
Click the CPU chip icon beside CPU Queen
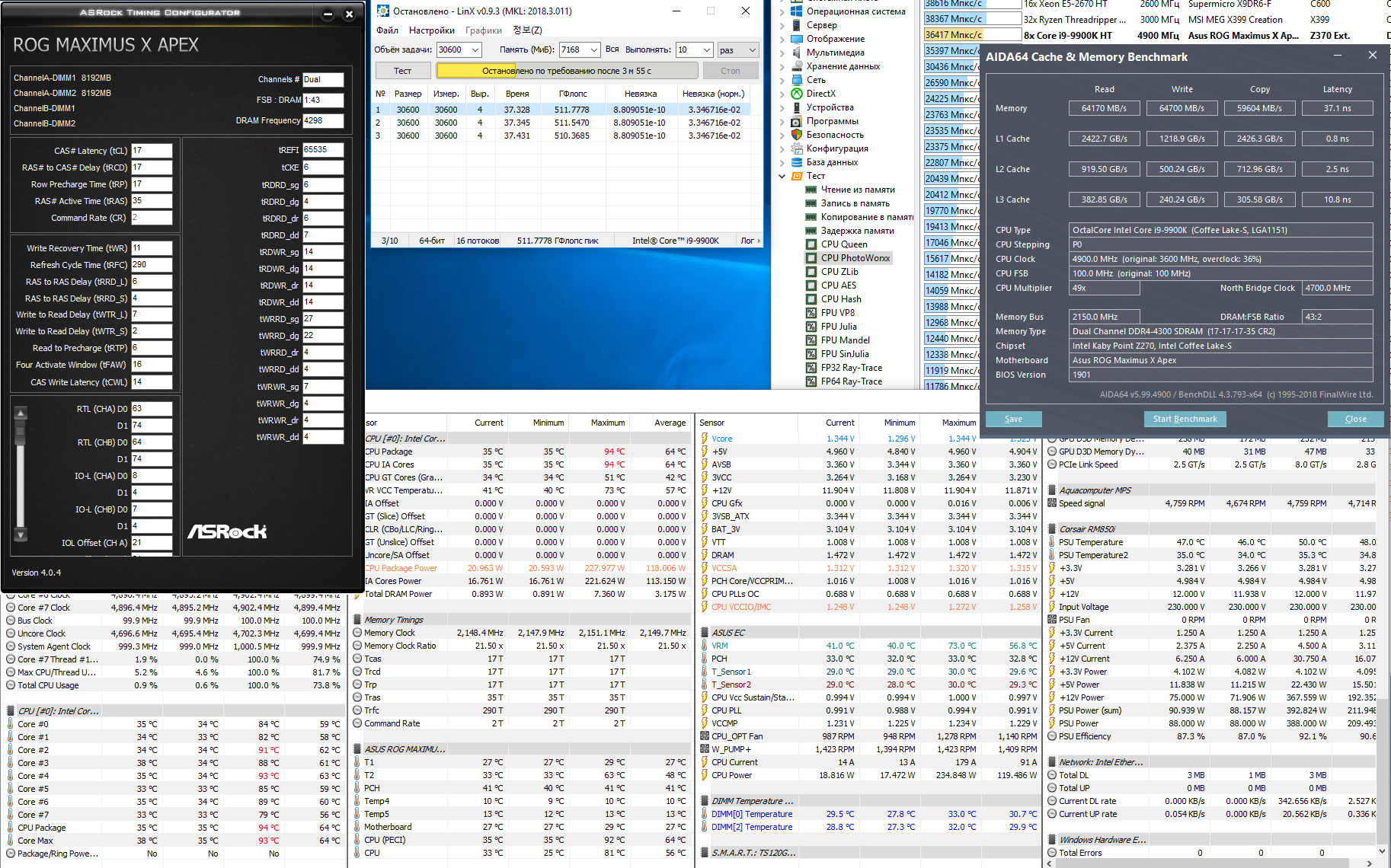pyautogui.click(x=811, y=244)
